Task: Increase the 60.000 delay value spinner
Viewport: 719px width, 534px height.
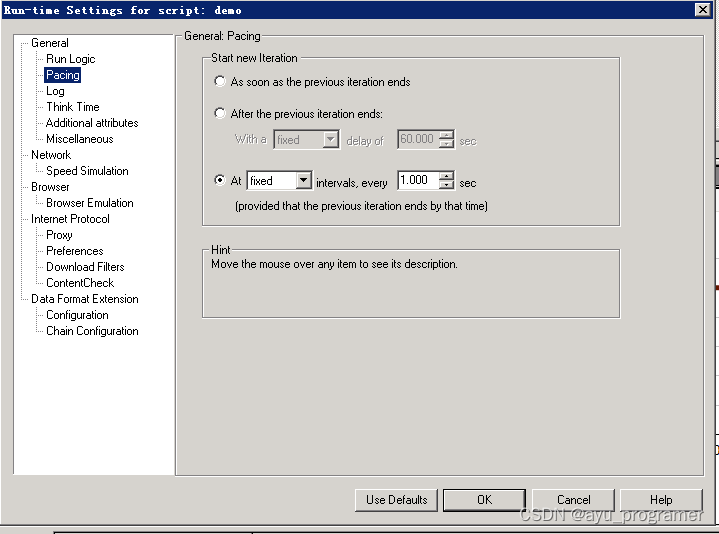Action: point(447,135)
